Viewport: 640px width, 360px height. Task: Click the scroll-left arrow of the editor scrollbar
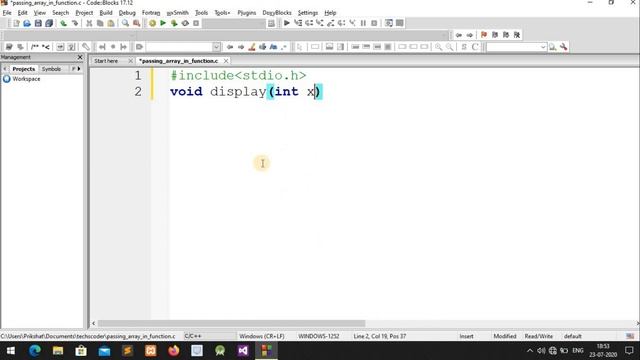(x=93, y=323)
